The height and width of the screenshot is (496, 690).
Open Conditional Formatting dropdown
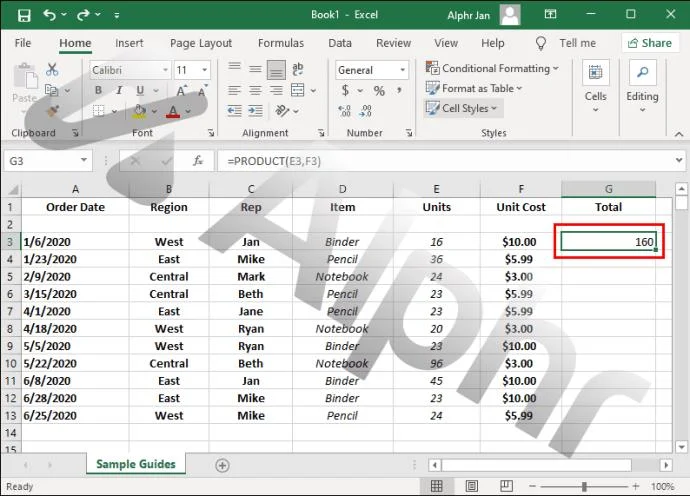click(x=492, y=68)
